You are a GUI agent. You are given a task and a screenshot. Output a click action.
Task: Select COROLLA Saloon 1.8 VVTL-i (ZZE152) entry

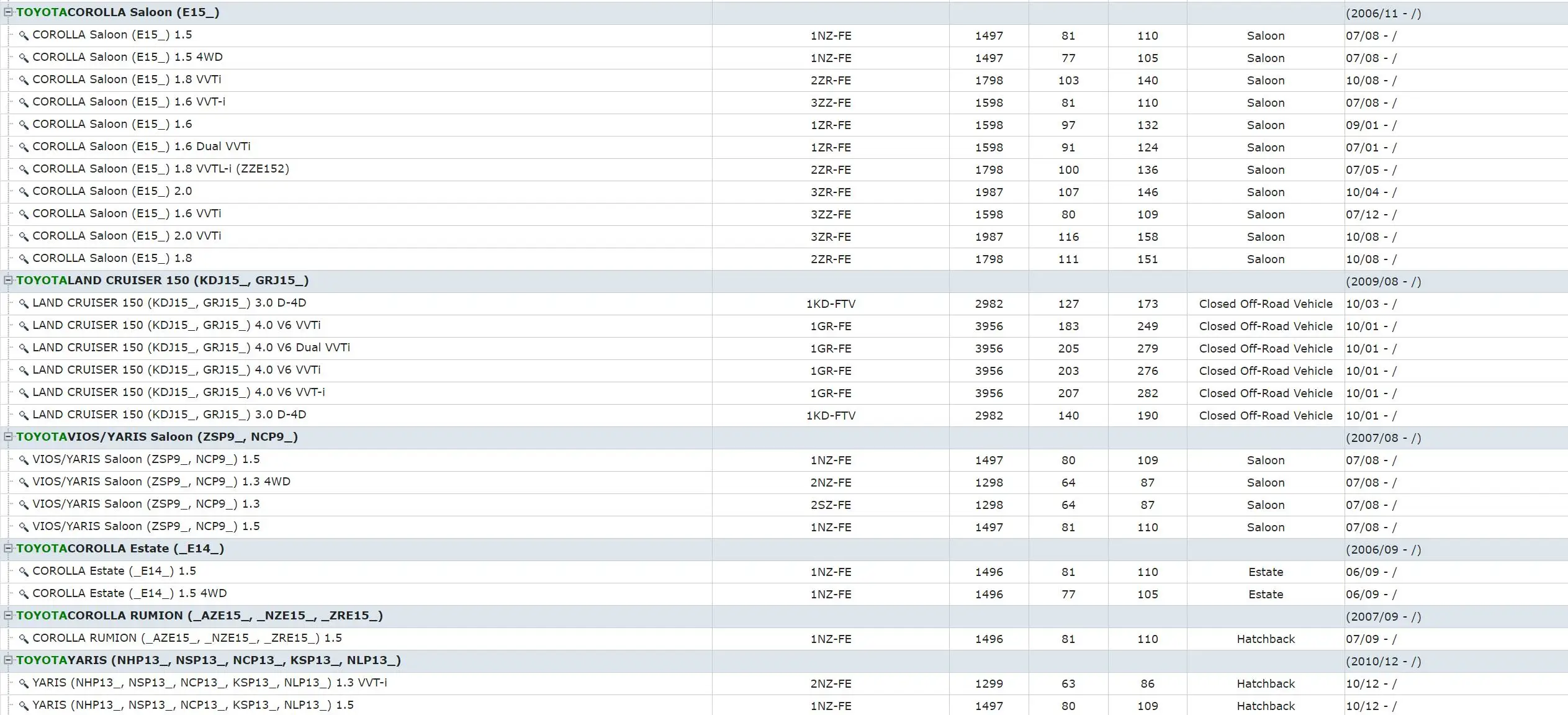click(161, 169)
